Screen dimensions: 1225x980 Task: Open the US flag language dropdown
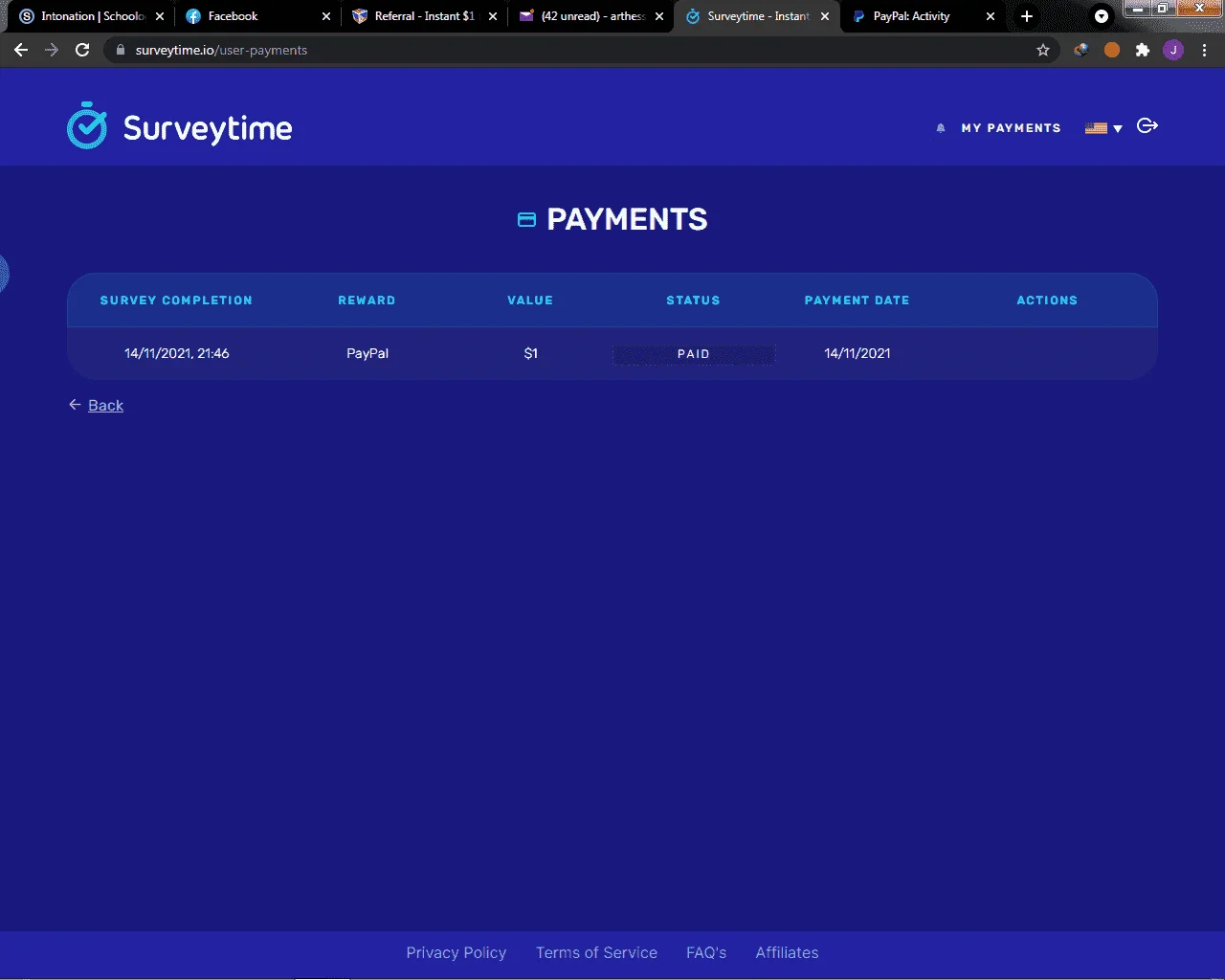coord(1103,128)
